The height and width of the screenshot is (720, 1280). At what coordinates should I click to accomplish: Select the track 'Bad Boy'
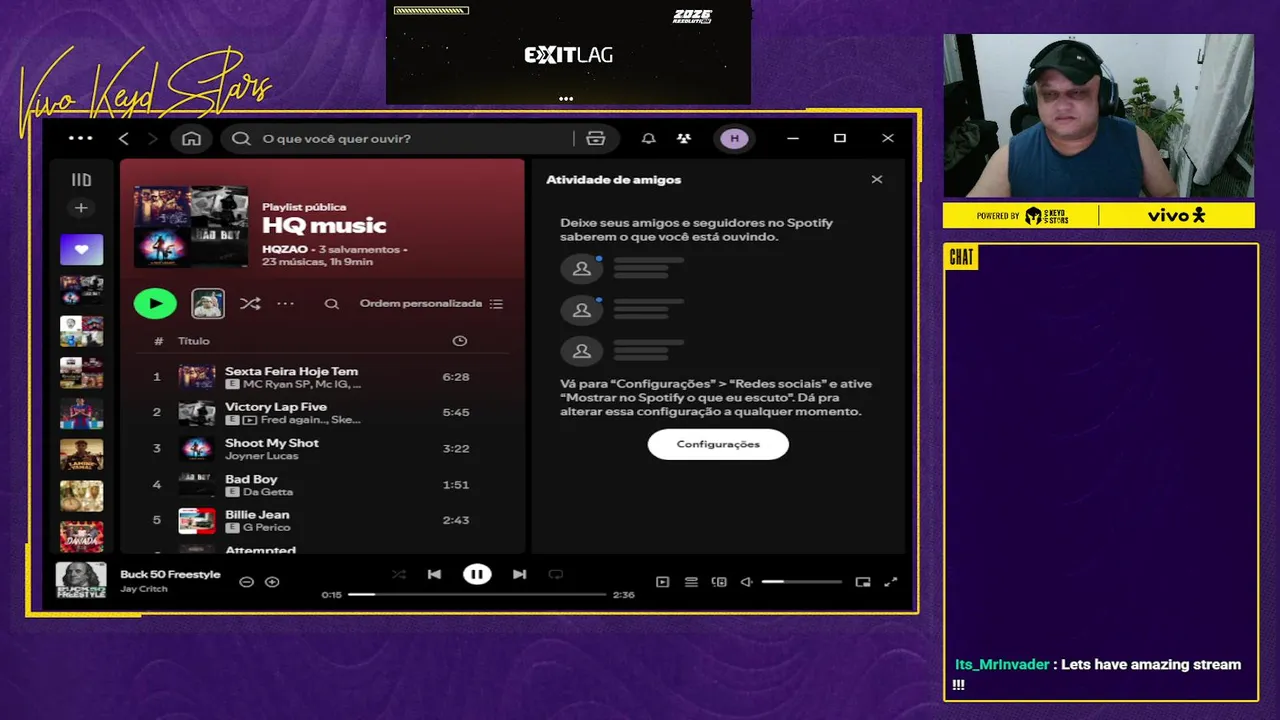[x=320, y=485]
